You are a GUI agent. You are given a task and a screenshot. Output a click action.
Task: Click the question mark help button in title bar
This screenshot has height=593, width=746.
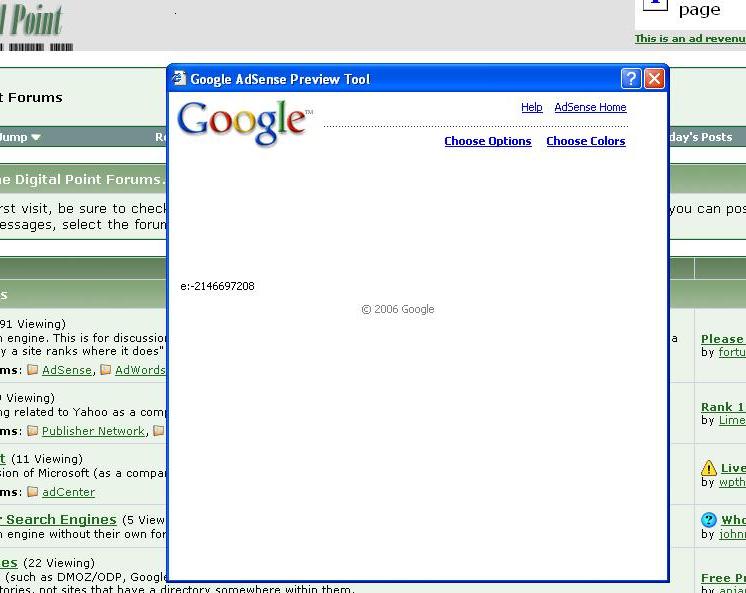pyautogui.click(x=631, y=79)
